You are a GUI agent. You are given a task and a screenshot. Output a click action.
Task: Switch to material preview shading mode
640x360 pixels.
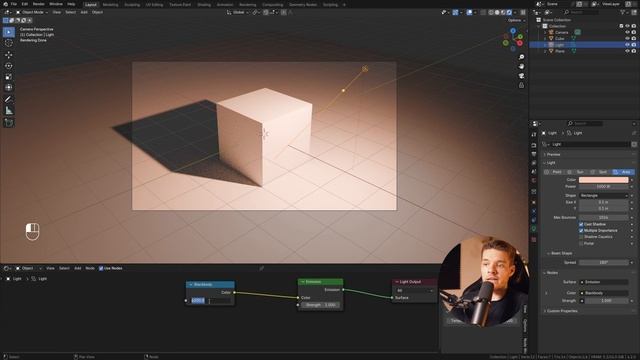(x=503, y=12)
